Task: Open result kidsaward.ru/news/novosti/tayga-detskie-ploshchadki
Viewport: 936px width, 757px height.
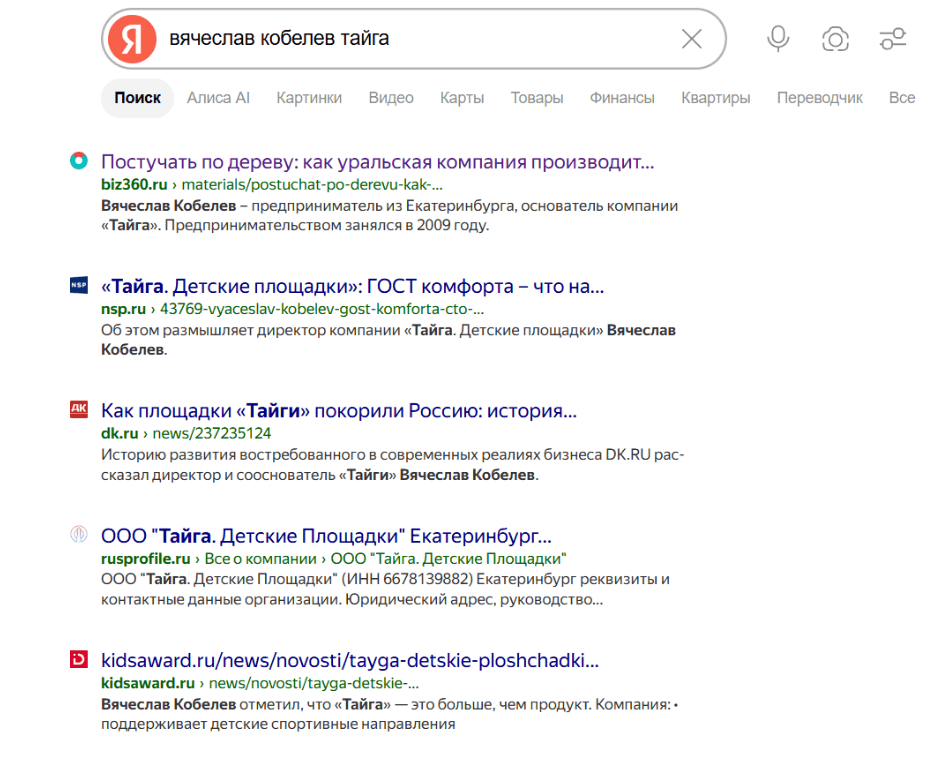Action: tap(350, 660)
